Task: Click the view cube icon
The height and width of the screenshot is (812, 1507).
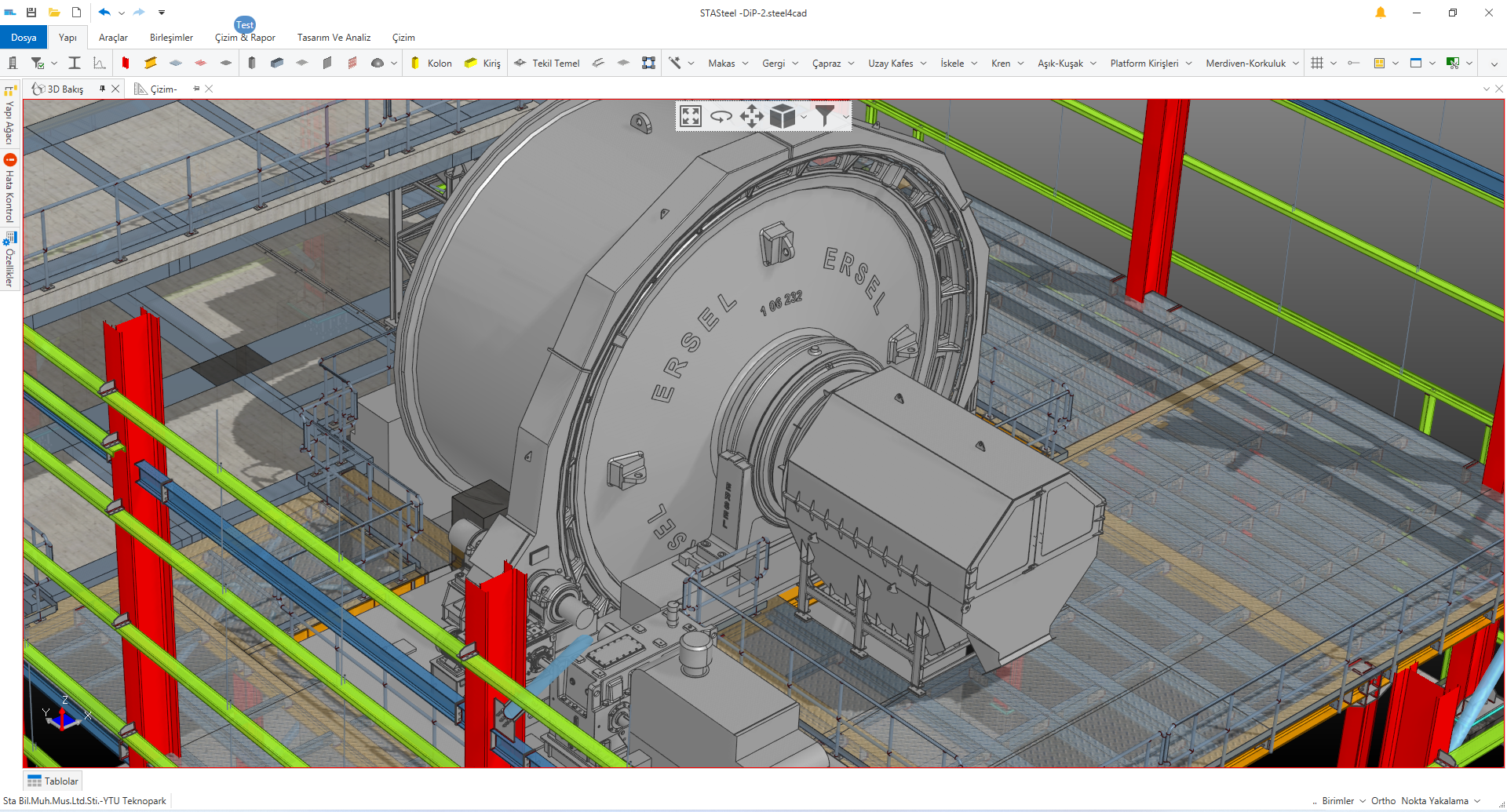Action: pyautogui.click(x=783, y=117)
